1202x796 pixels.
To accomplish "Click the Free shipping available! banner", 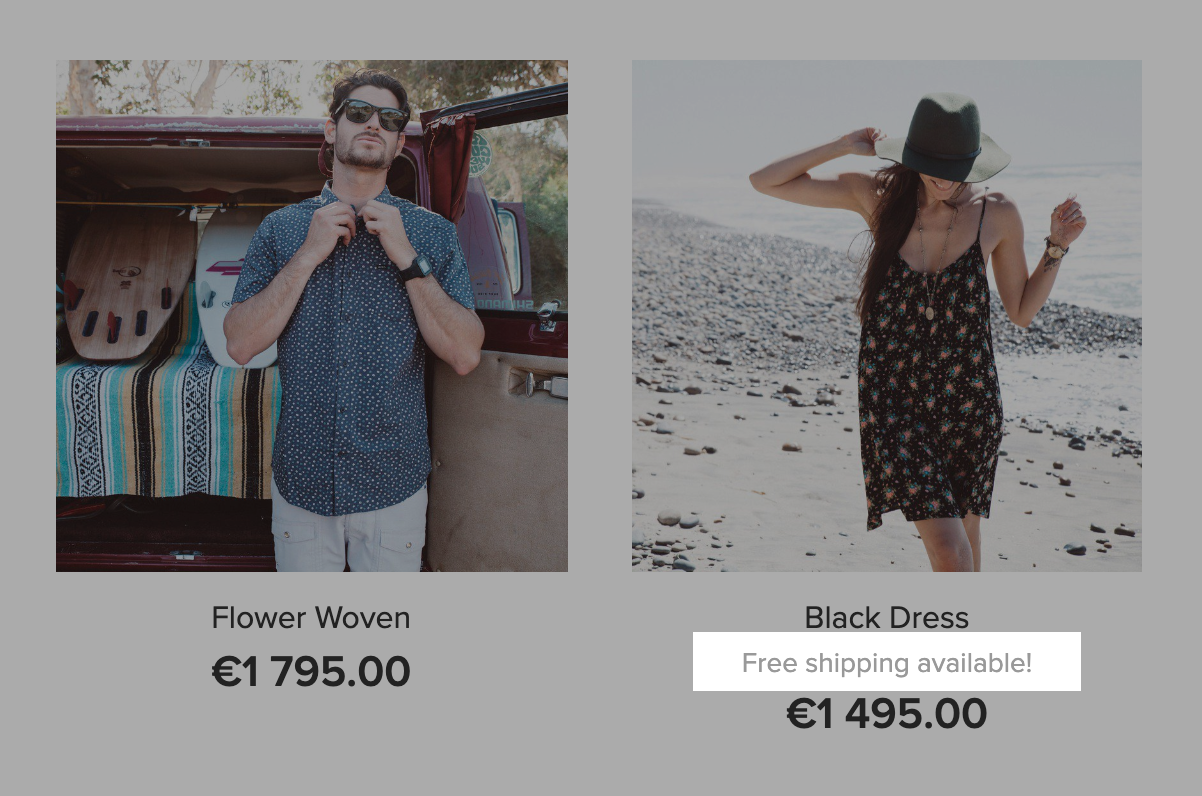I will point(887,661).
